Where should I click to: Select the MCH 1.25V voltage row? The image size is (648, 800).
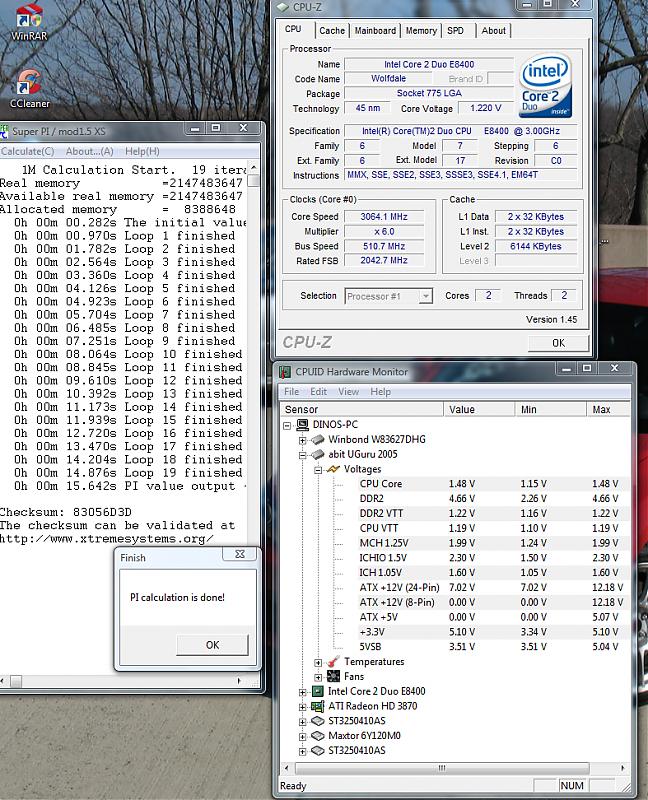click(493, 543)
